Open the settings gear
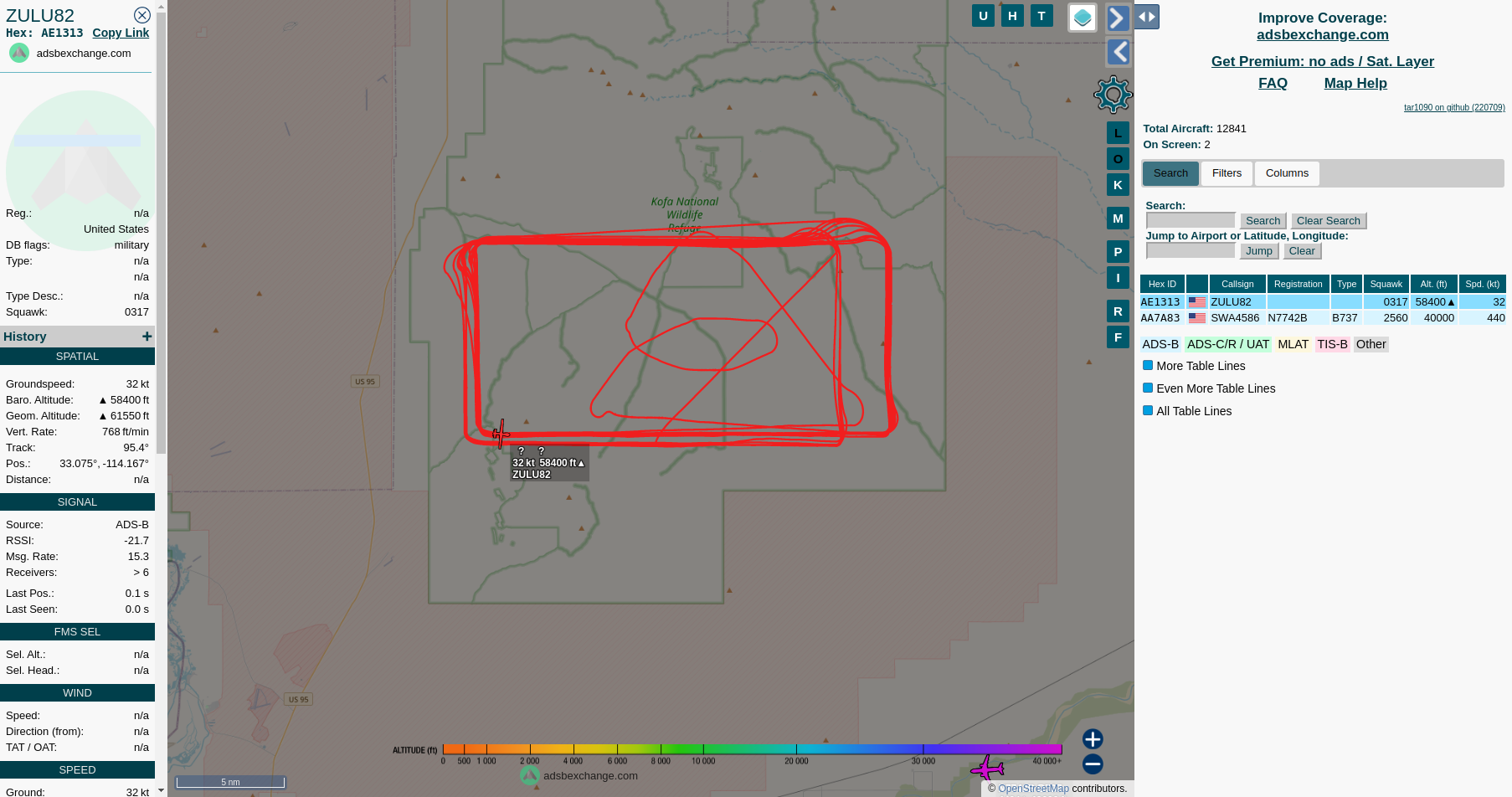Screen dimensions: 1512x797 [x=1113, y=95]
